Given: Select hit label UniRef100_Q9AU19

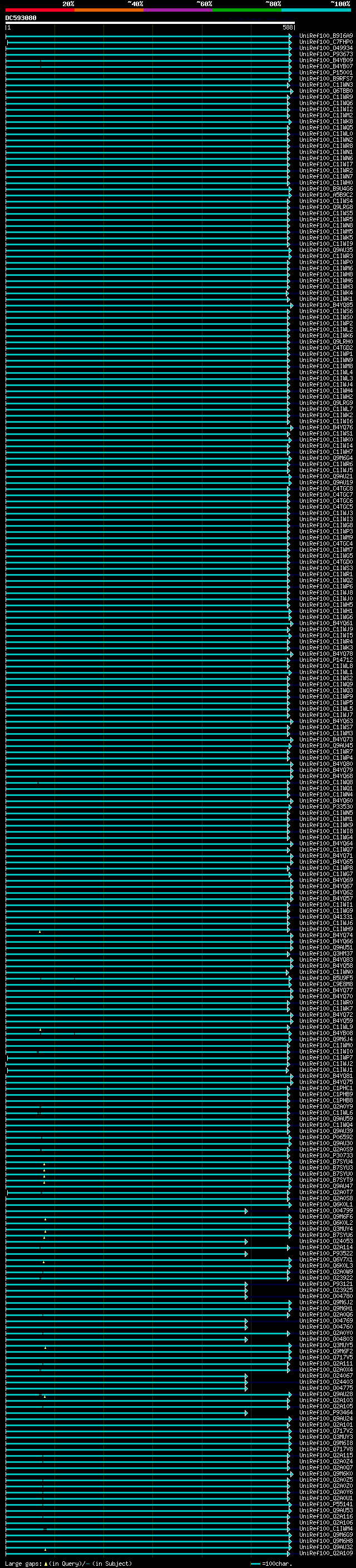Looking at the screenshot, I should pos(326,482).
